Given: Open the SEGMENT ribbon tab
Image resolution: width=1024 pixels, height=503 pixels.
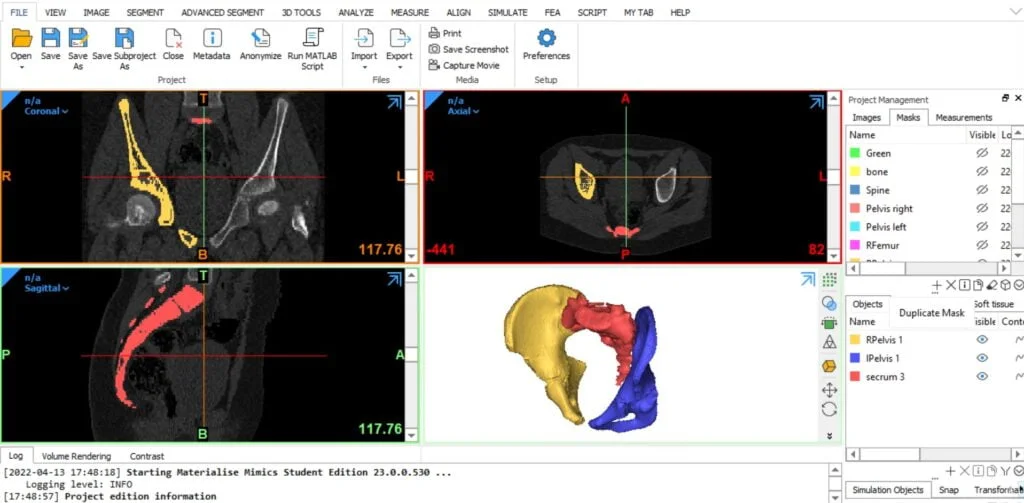Looking at the screenshot, I should (145, 12).
